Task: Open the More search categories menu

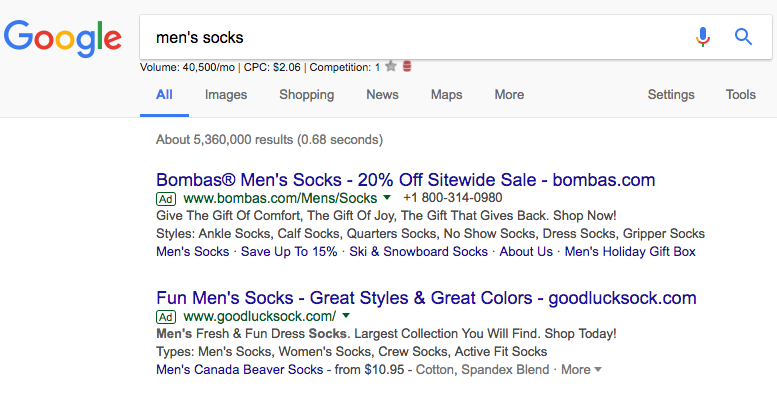Action: point(509,95)
